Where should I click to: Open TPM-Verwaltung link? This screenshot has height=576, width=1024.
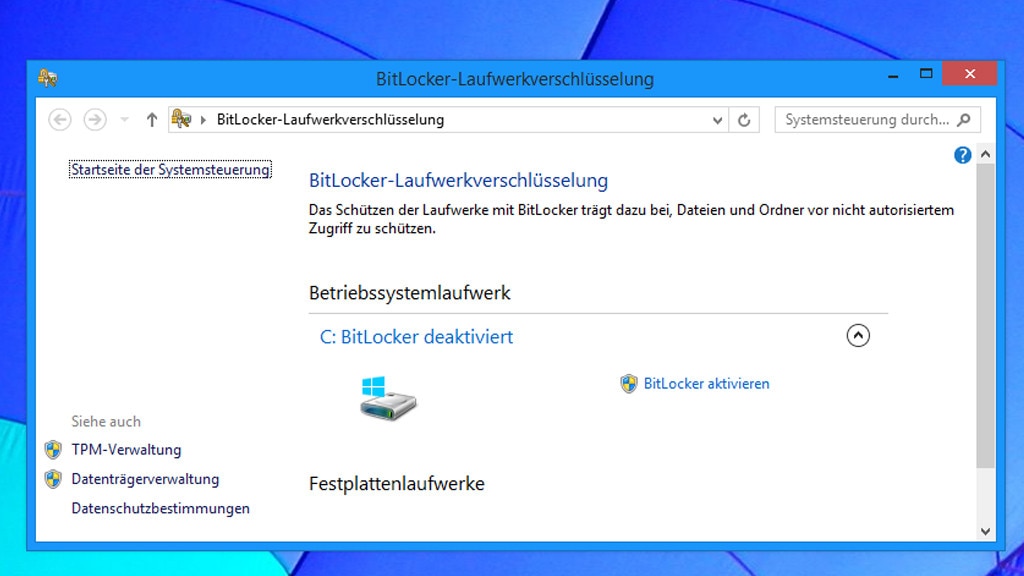click(126, 449)
